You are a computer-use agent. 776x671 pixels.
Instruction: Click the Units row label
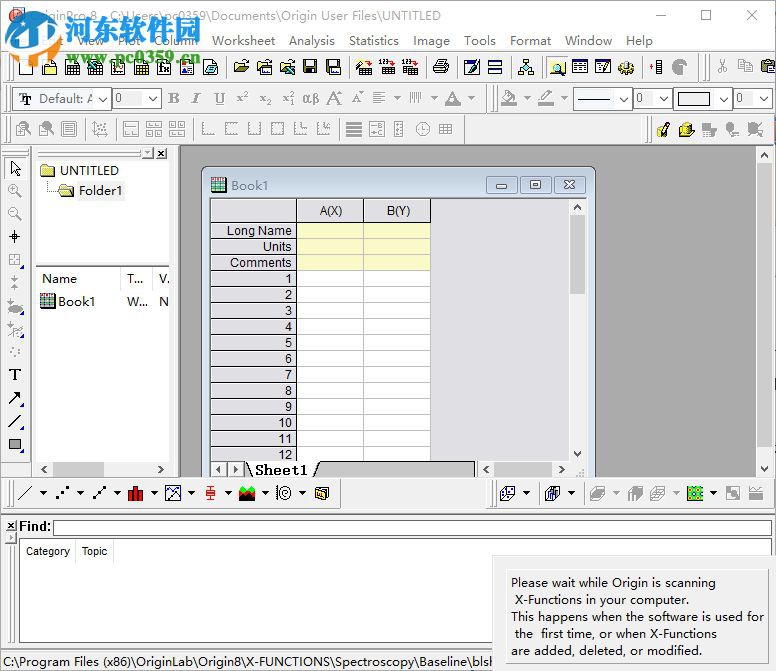pos(253,246)
